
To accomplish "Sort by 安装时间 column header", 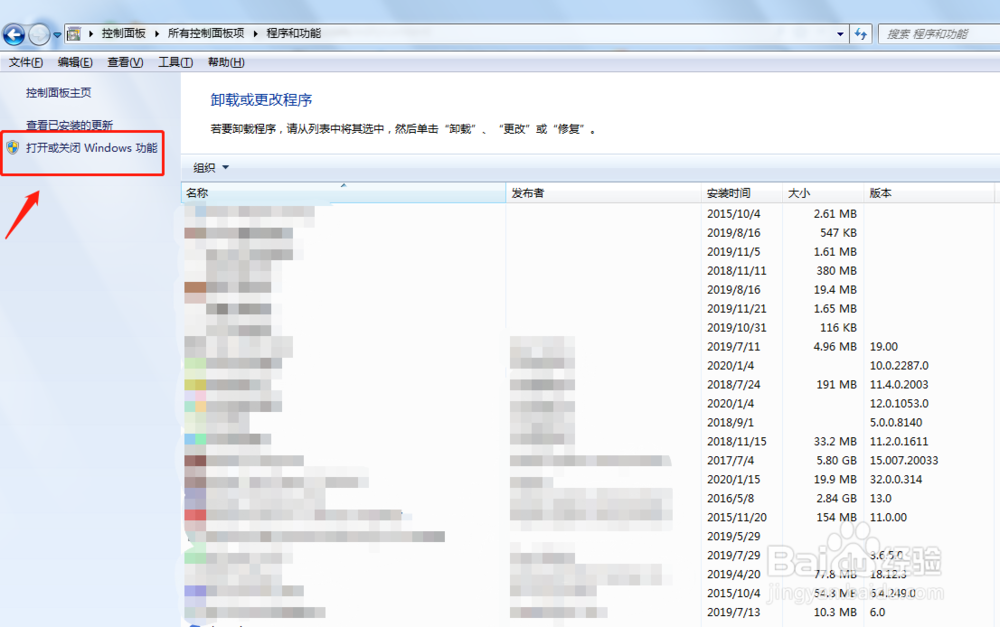I will point(742,193).
